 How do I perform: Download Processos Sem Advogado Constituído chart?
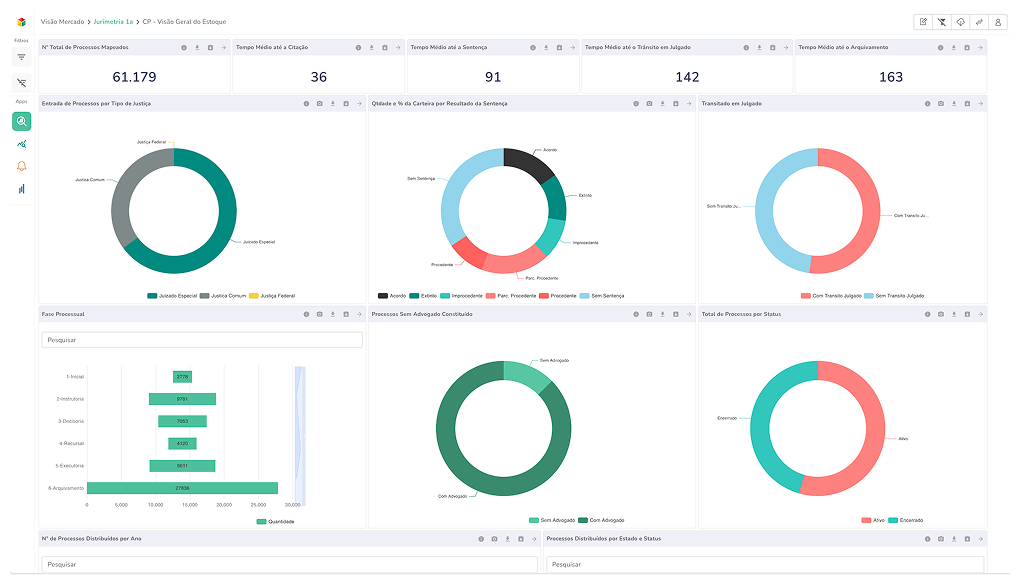tap(662, 314)
